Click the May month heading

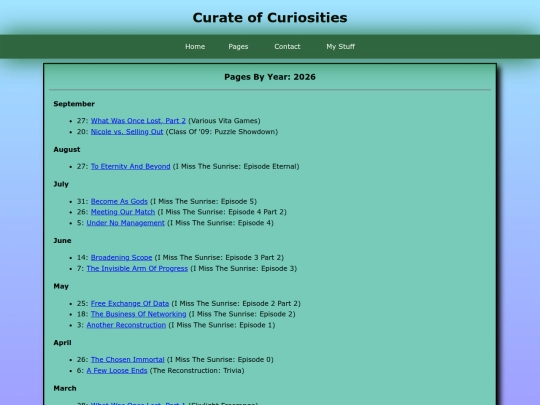point(61,287)
